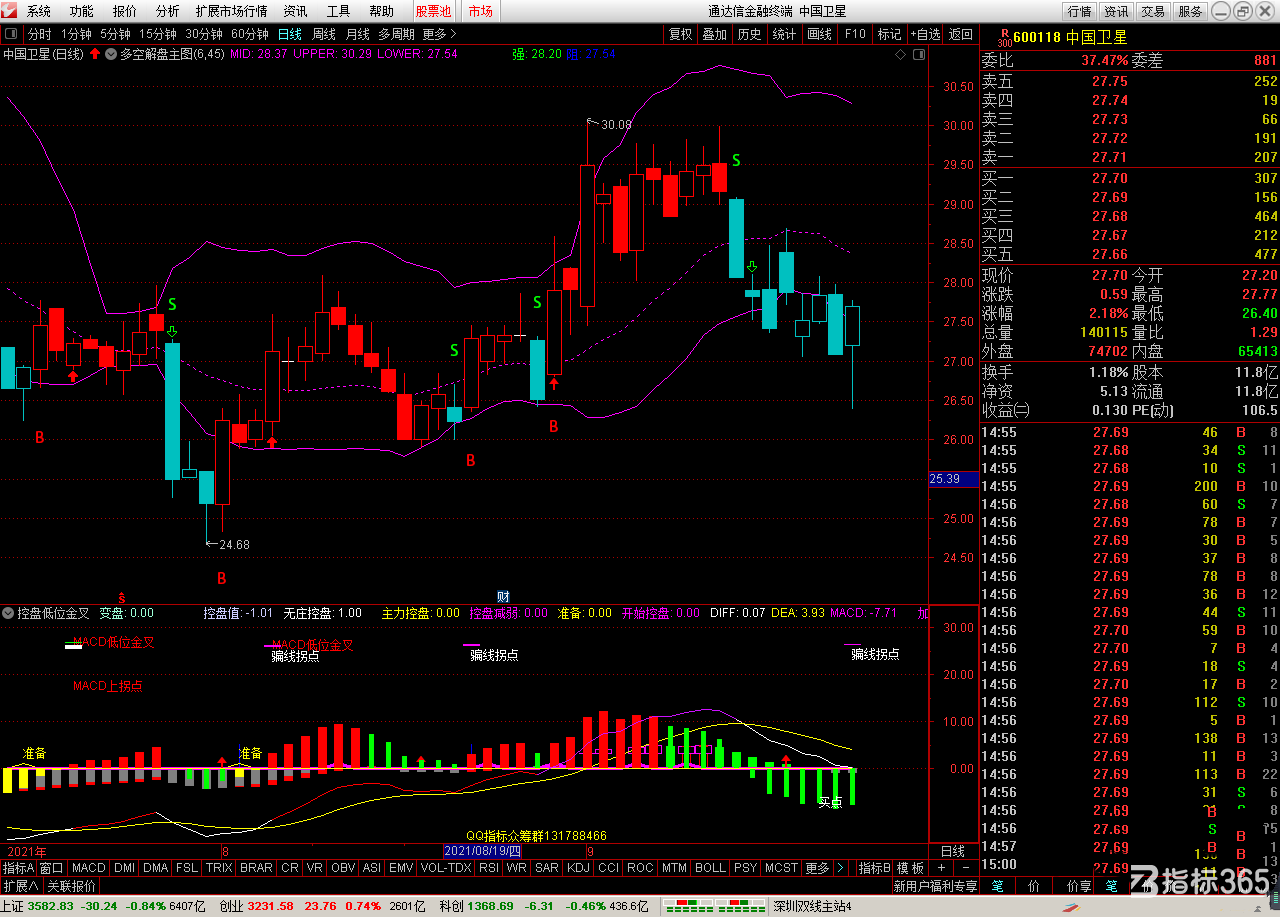
Task: Select the 30分钟 period
Action: click(x=205, y=34)
